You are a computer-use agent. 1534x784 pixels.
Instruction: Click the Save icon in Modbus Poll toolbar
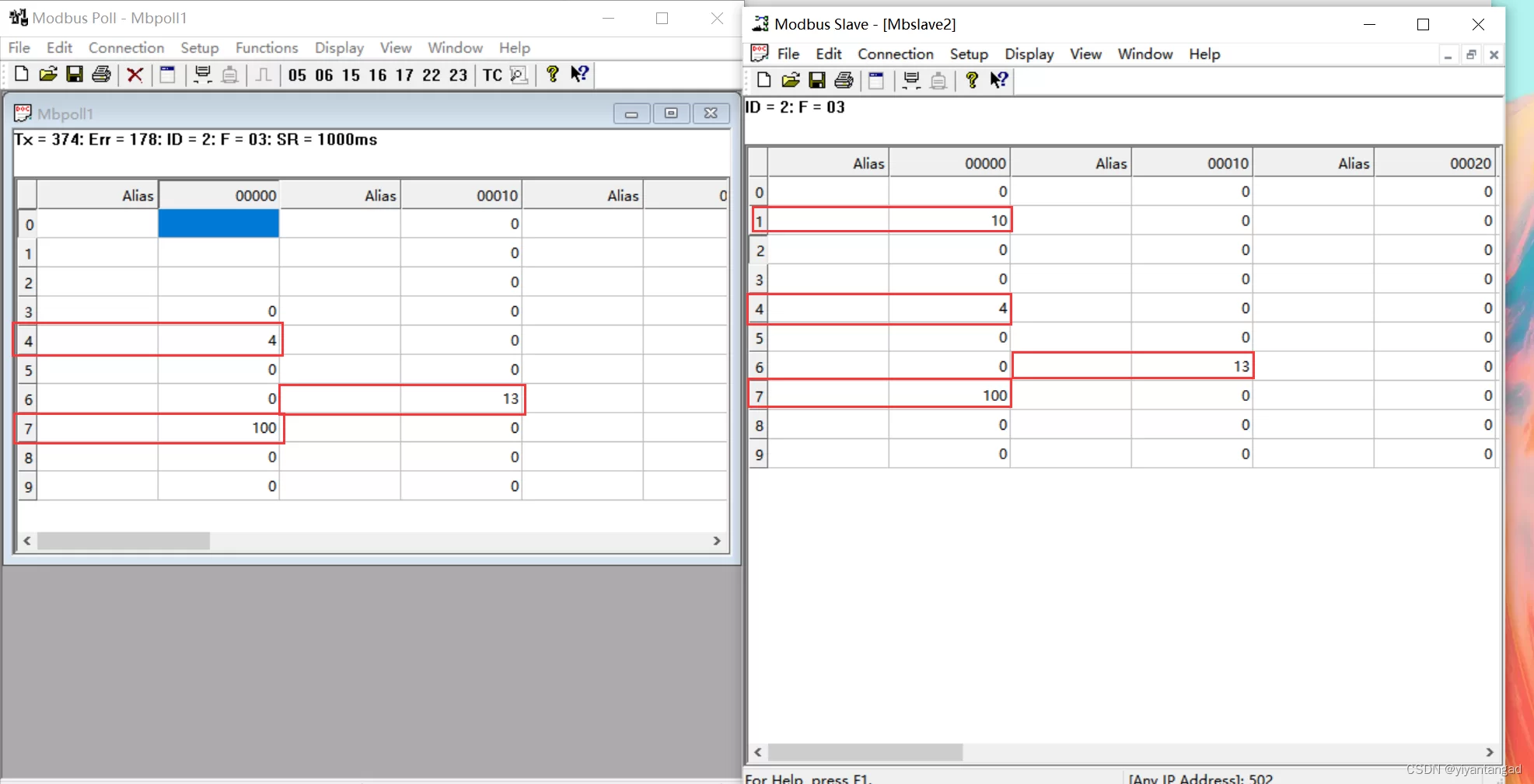[x=75, y=75]
